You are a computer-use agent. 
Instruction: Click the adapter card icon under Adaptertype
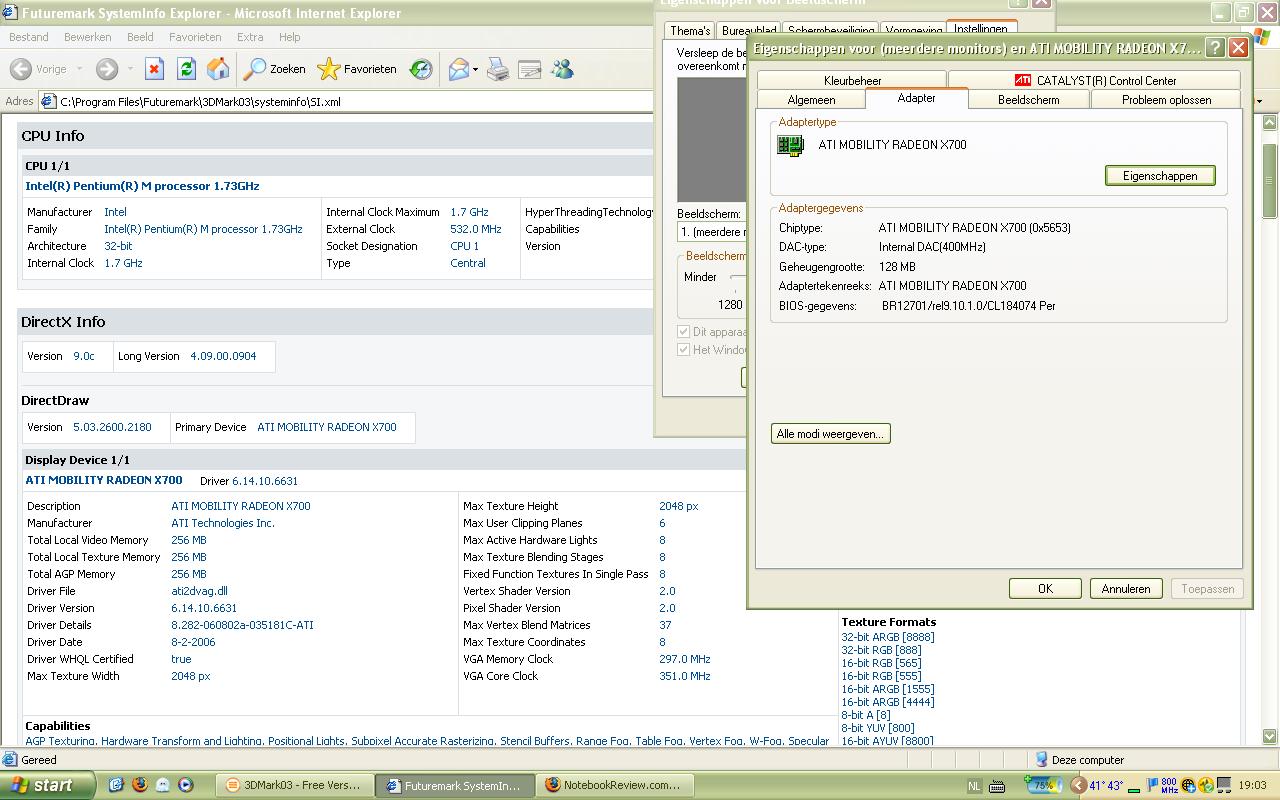[791, 145]
